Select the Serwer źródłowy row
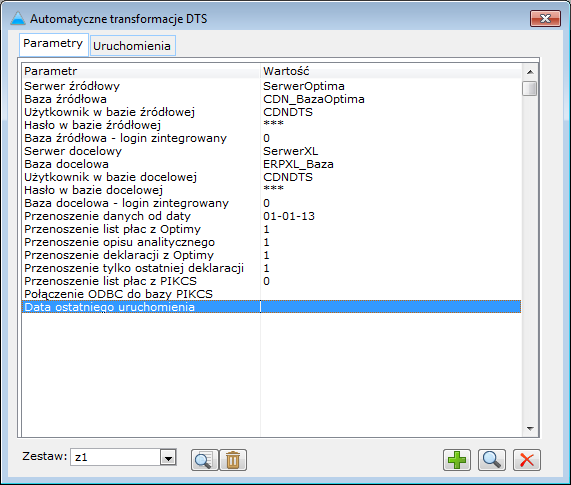This screenshot has height=485, width=571. (271, 86)
